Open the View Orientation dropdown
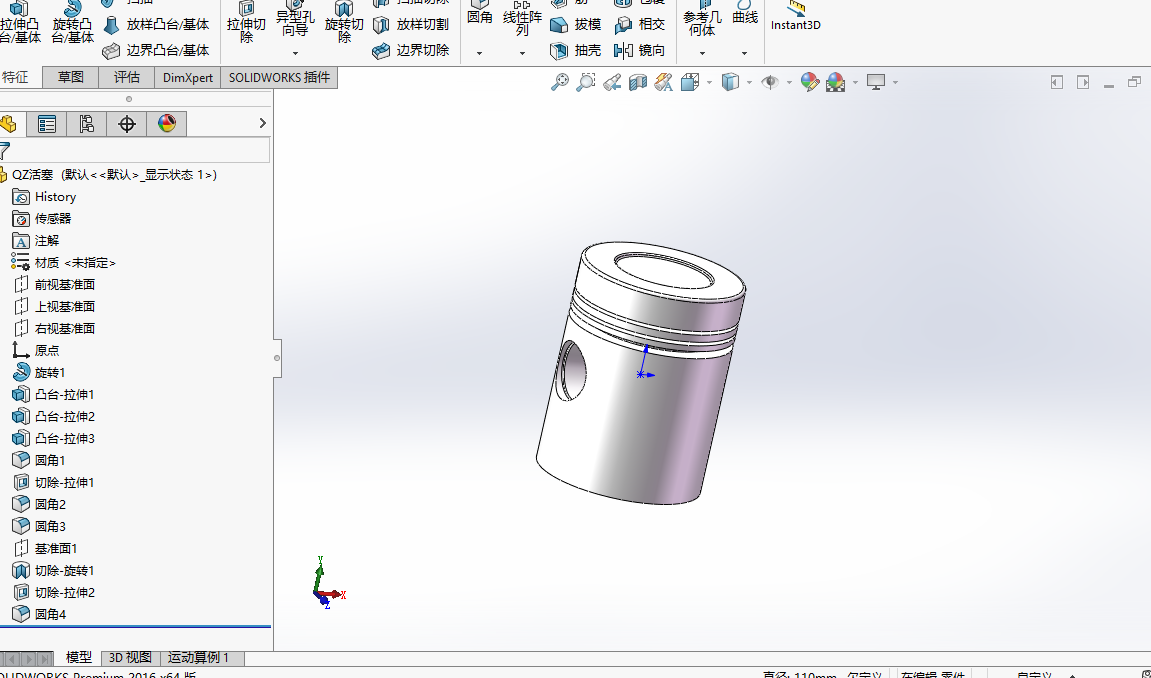Viewport: 1151px width, 678px height. pyautogui.click(x=708, y=82)
